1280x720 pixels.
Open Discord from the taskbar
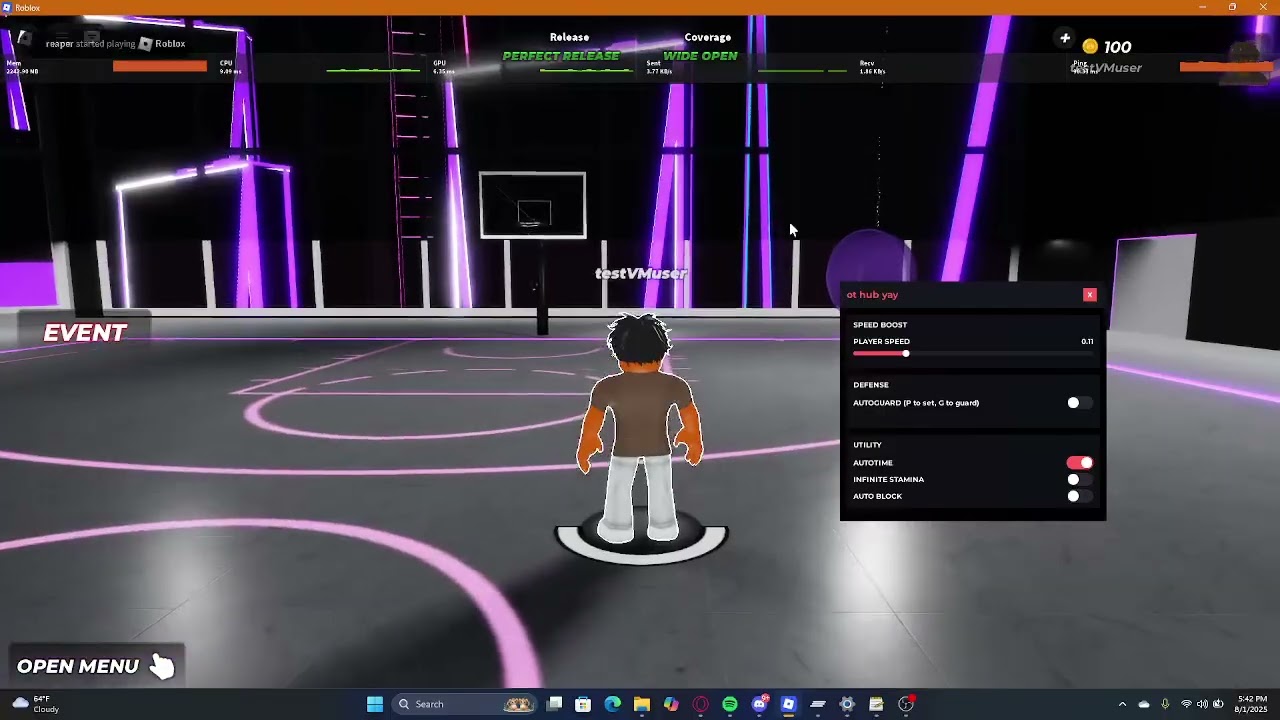[x=759, y=704]
